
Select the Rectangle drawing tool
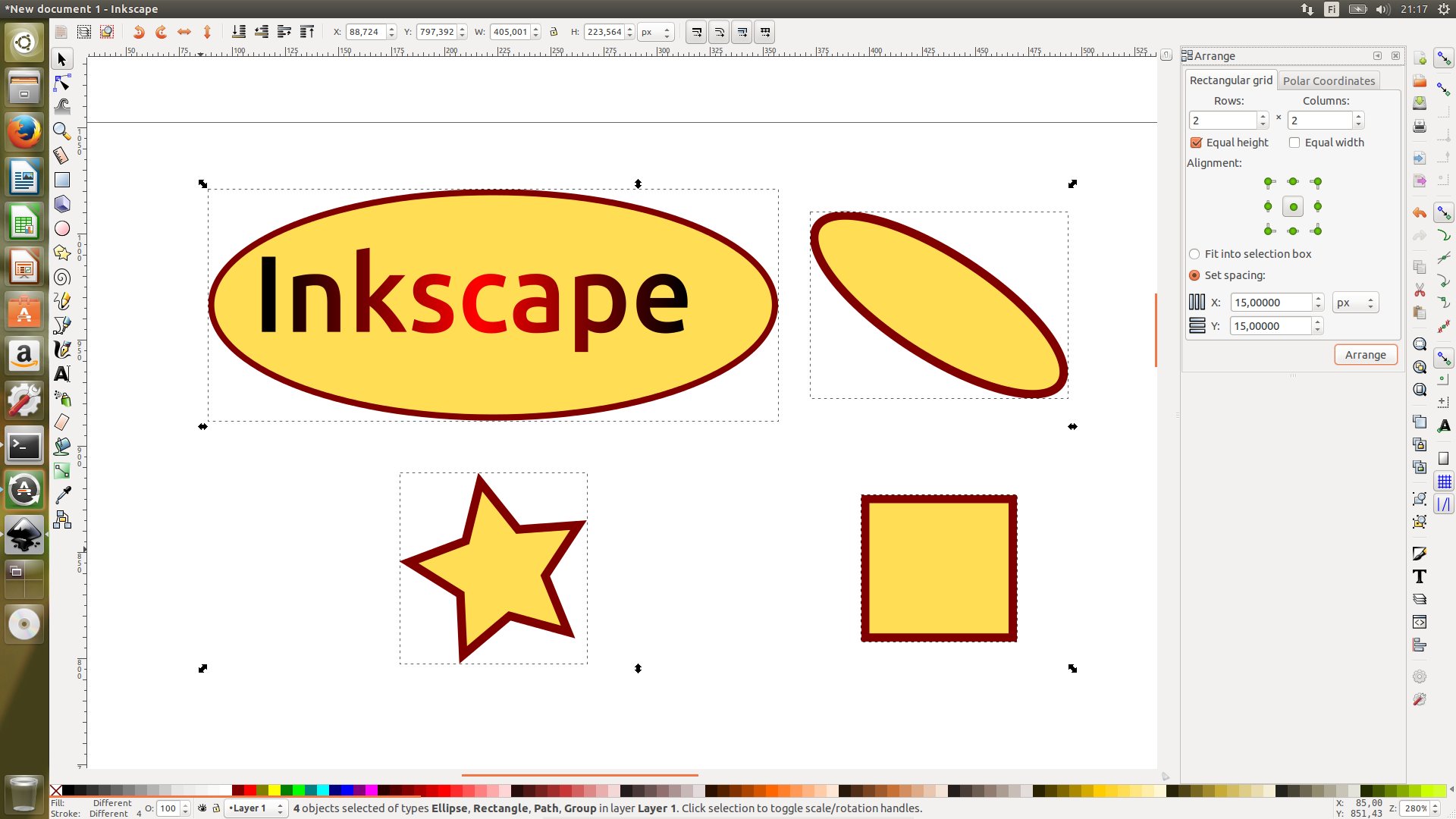click(x=62, y=180)
